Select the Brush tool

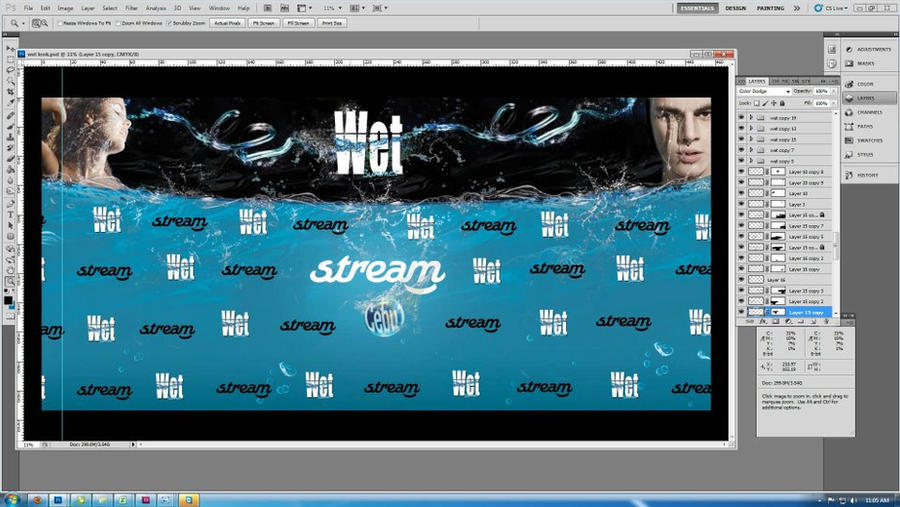[10, 126]
